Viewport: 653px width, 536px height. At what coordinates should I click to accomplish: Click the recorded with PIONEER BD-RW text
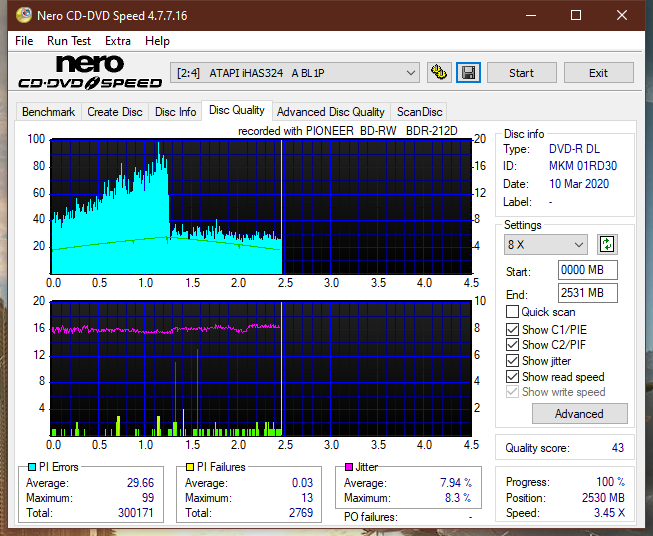tap(348, 131)
